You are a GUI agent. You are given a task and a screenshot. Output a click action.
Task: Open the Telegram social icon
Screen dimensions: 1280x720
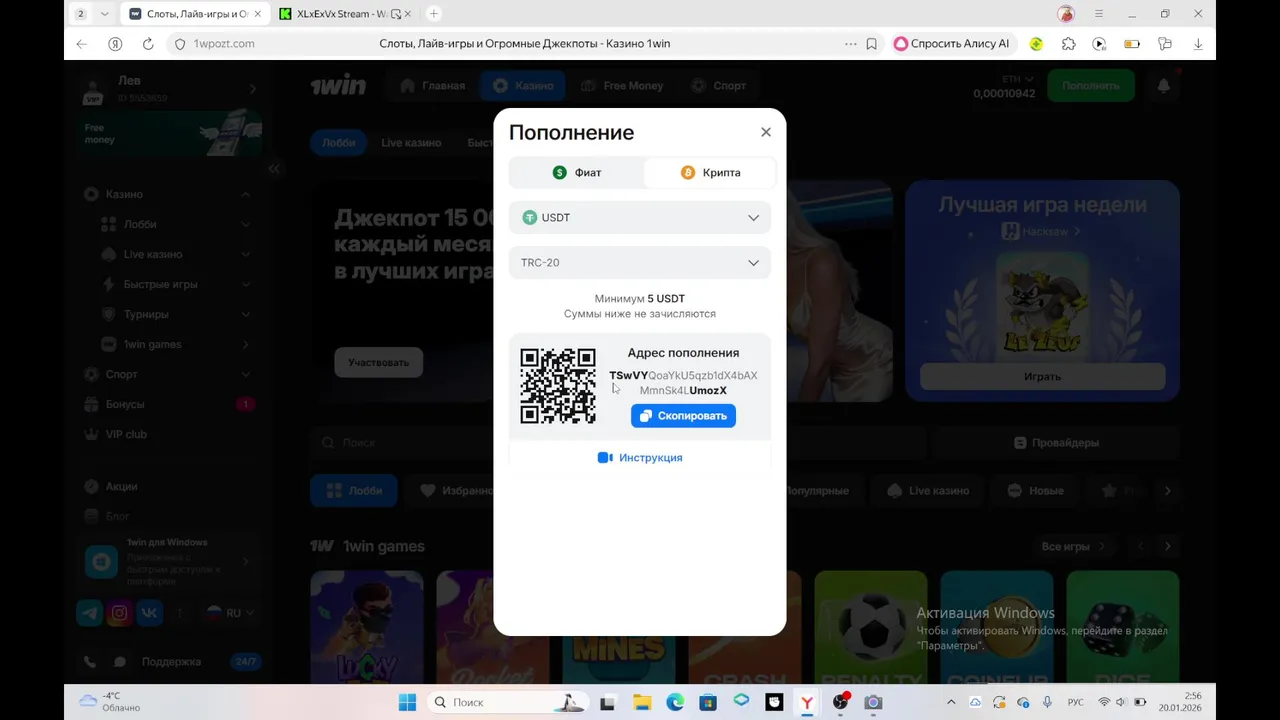coord(89,613)
